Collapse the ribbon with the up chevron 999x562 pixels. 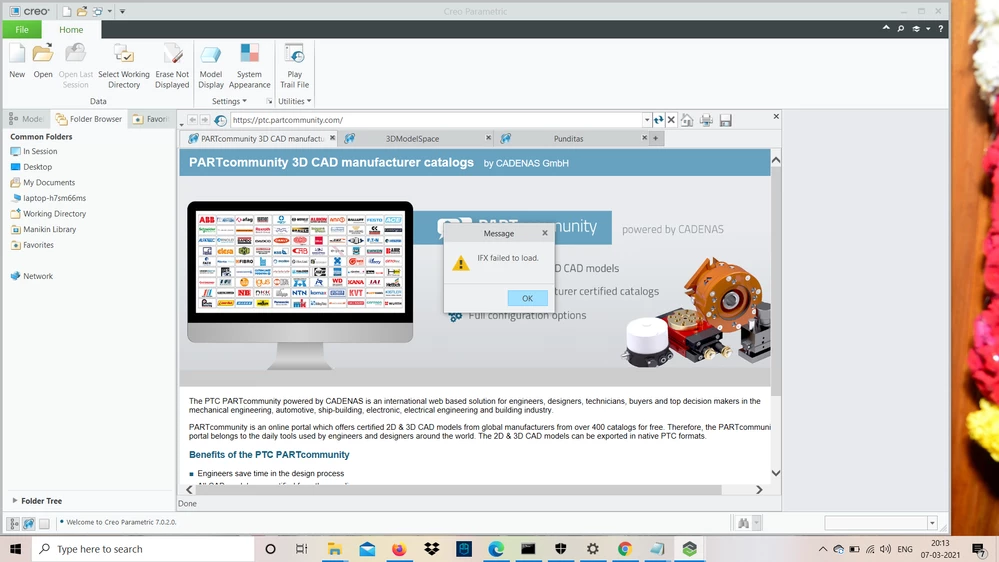pyautogui.click(x=886, y=28)
